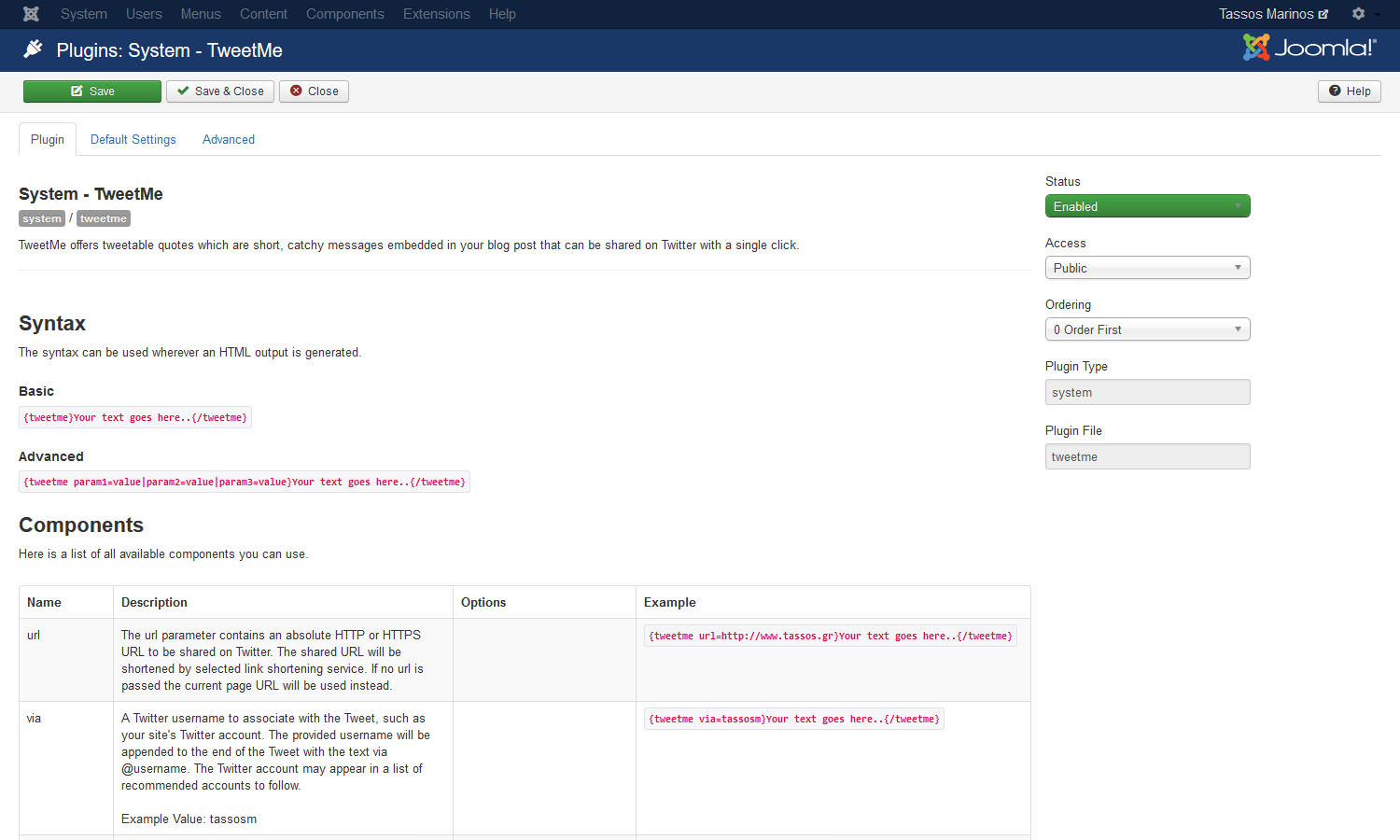Screen dimensions: 1400x840
Task: Click the Components section heading
Action: 81,525
